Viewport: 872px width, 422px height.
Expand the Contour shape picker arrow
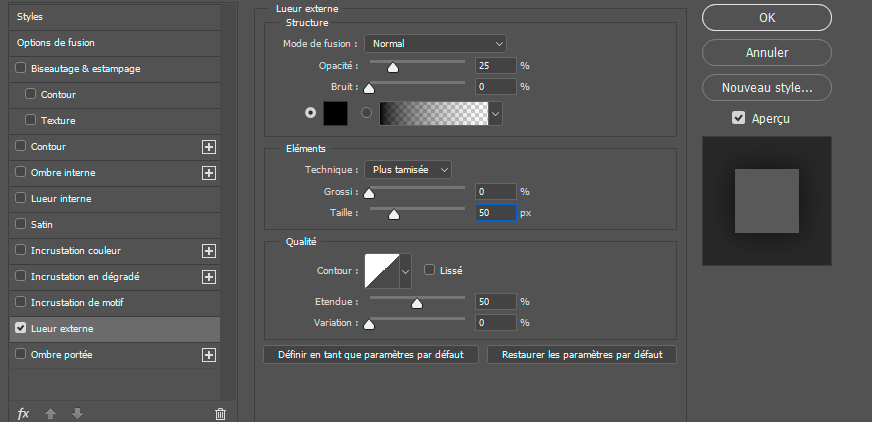click(405, 270)
